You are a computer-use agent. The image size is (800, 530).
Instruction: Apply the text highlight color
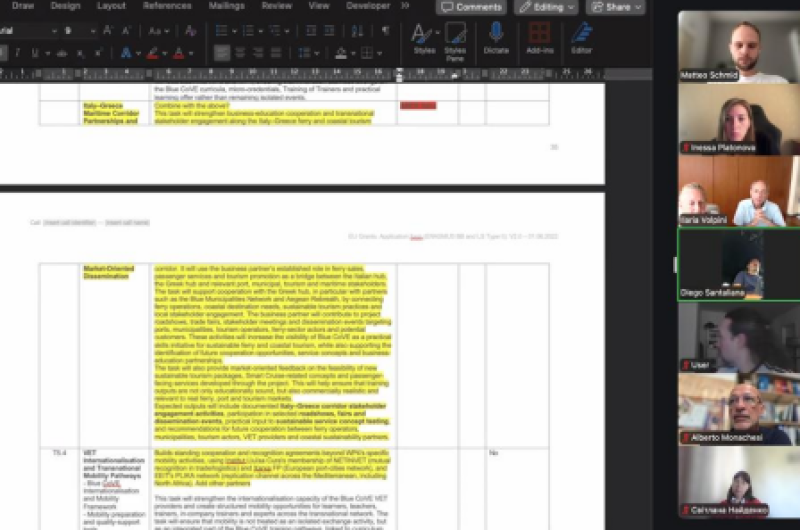tap(152, 53)
